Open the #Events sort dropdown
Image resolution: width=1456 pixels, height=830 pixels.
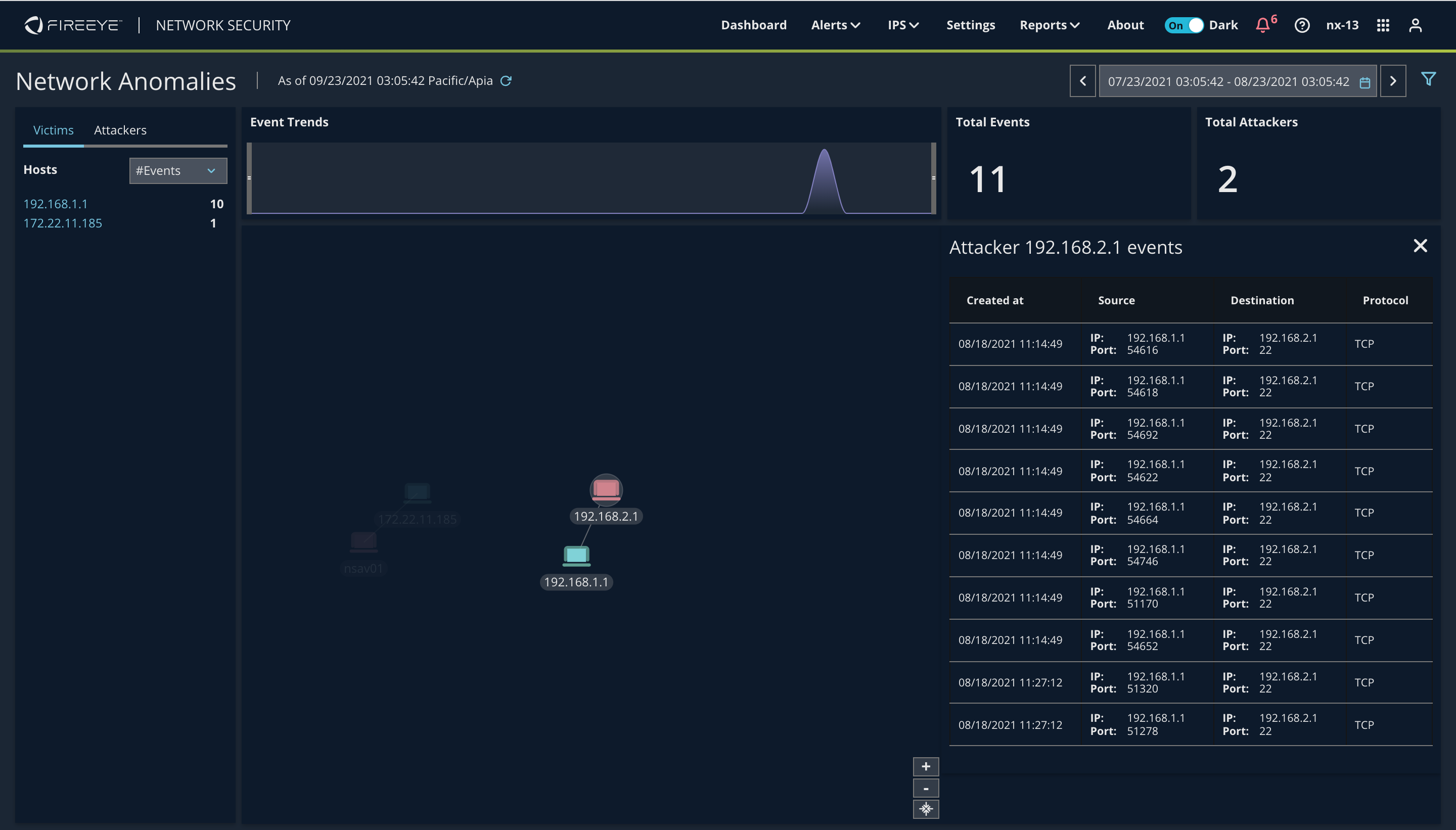point(178,171)
